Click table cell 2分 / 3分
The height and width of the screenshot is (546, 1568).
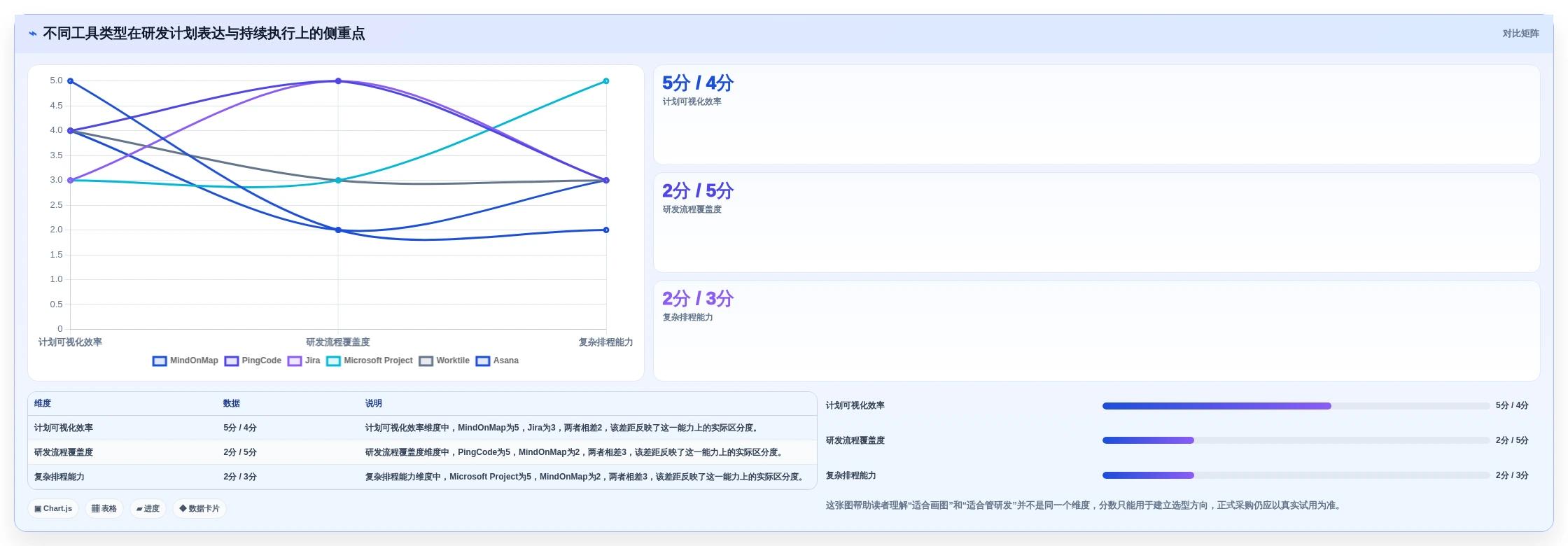[240, 477]
